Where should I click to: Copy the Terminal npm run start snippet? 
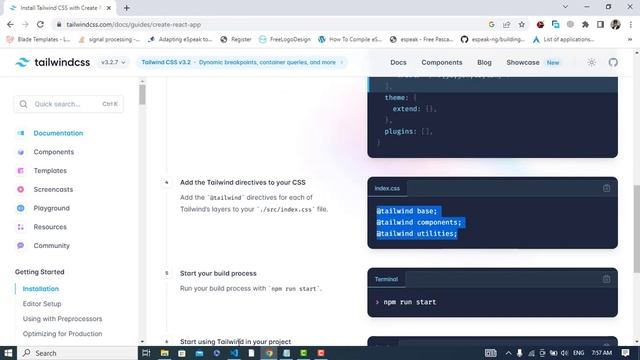[606, 279]
